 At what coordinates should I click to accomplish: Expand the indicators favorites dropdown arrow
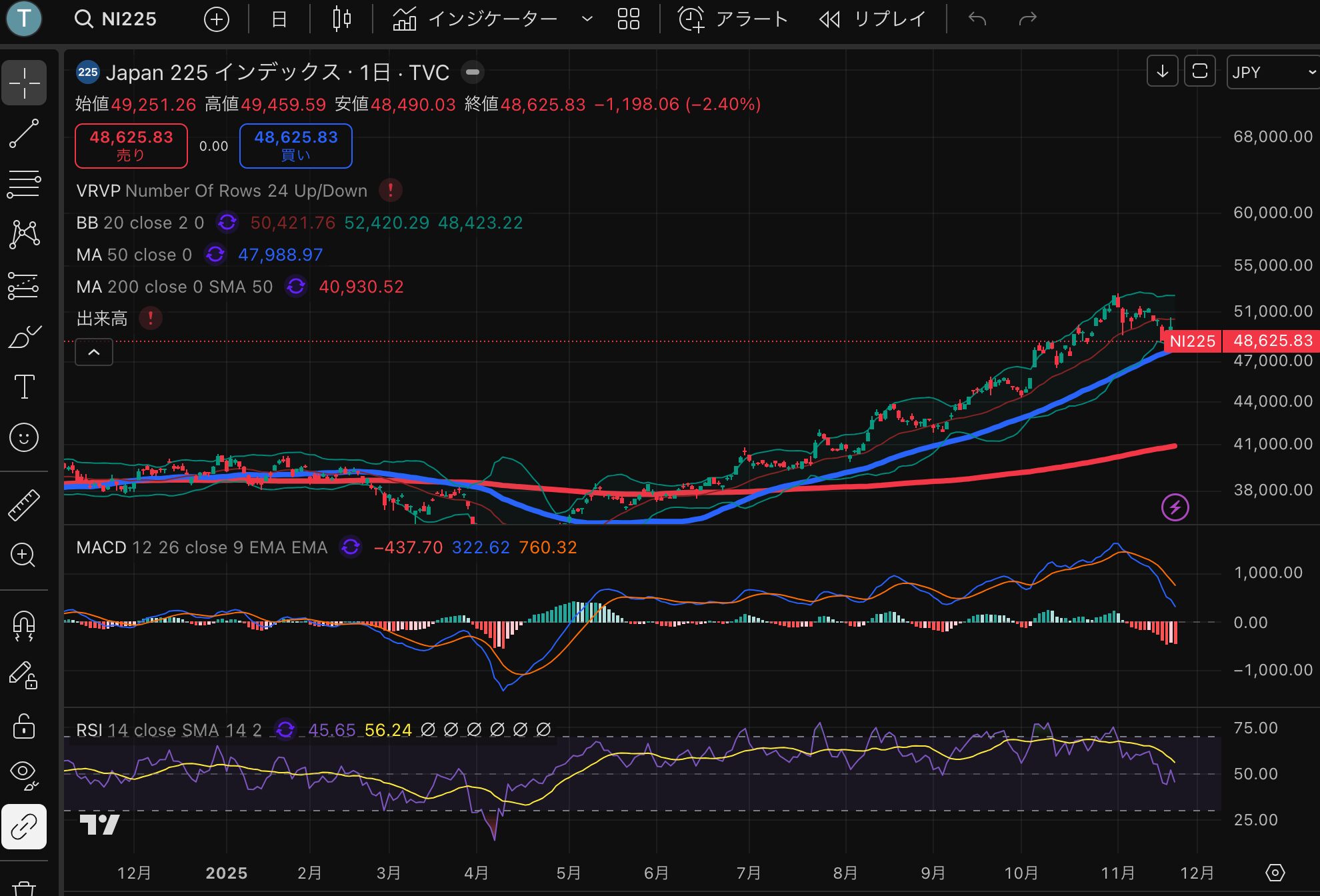coord(587,19)
